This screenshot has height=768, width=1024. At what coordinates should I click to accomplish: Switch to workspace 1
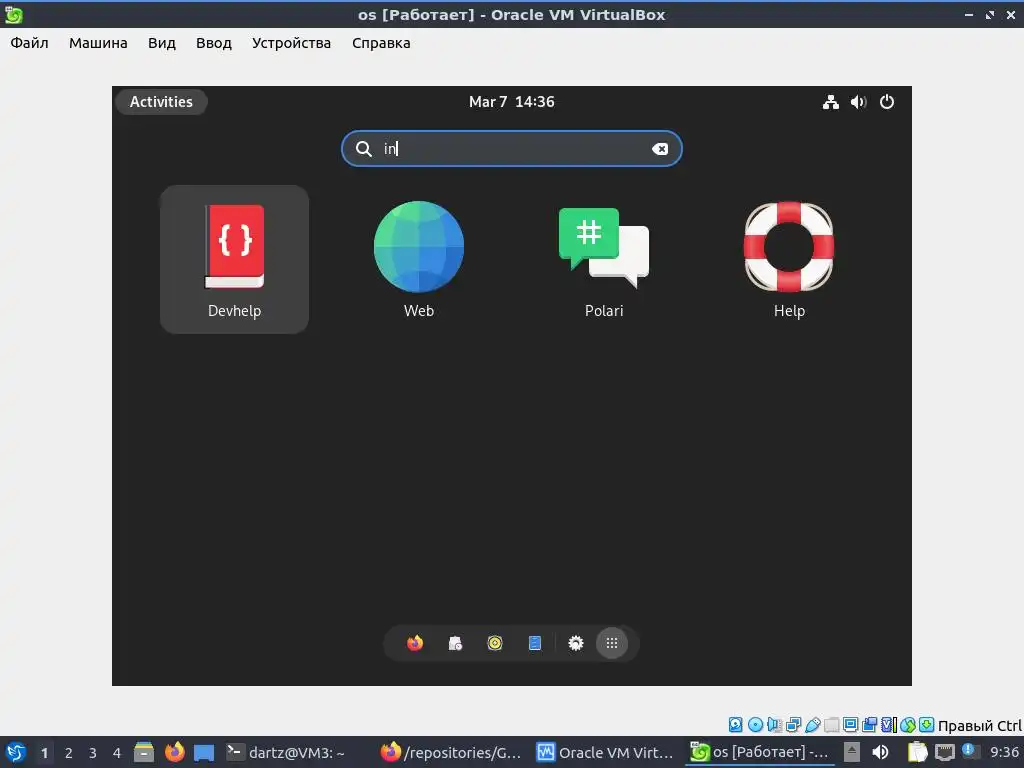44,753
